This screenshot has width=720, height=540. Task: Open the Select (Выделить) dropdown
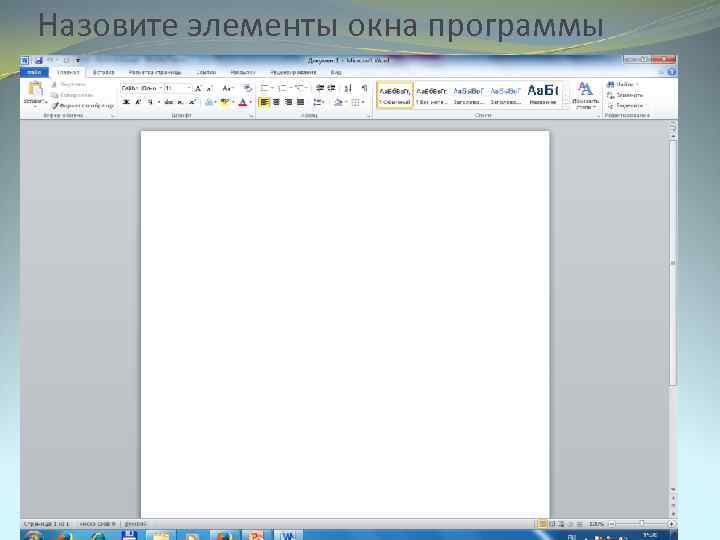click(x=625, y=106)
